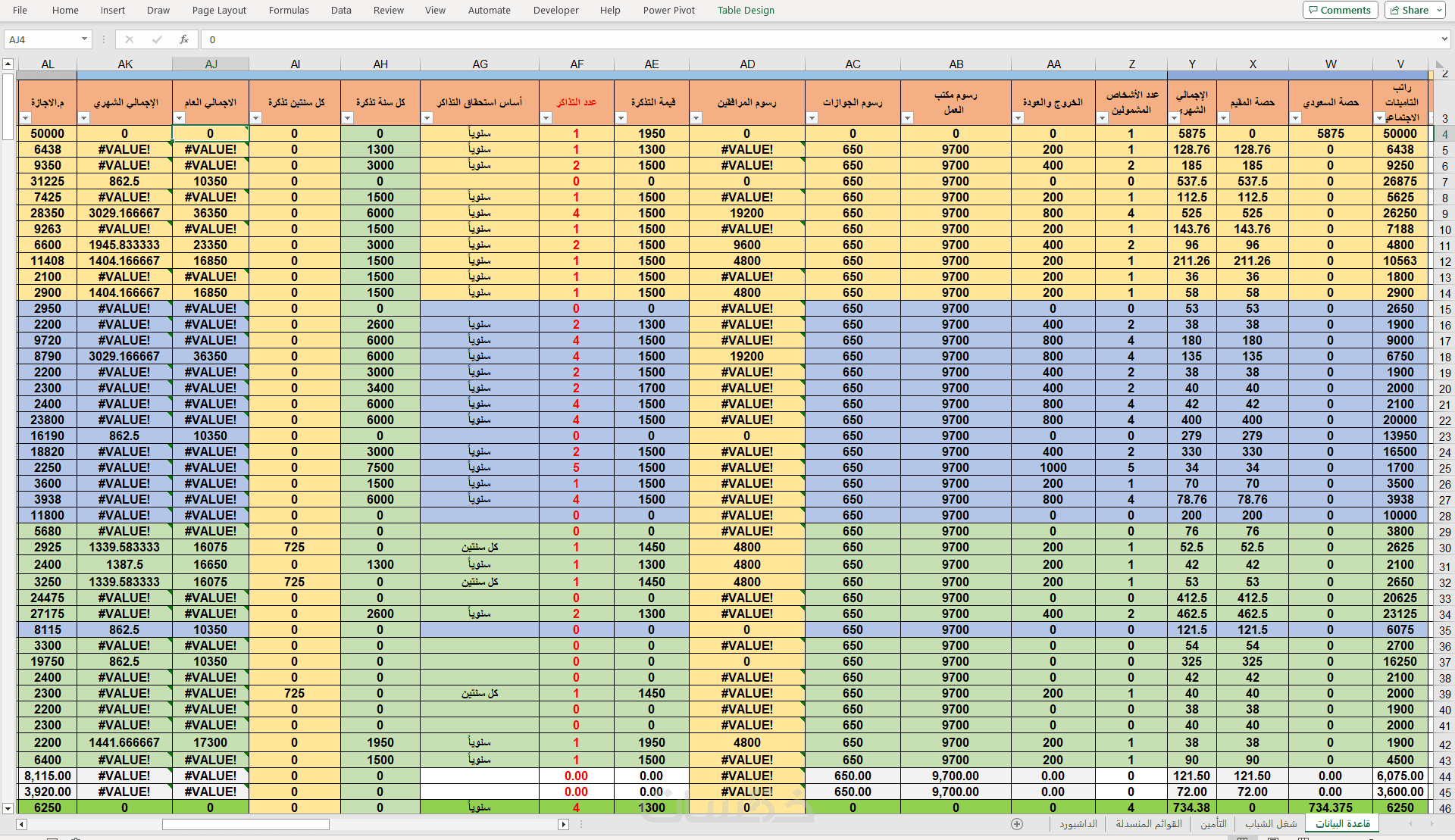Switch to the الداشبورد sheet tab
This screenshot has height=840, width=1455.
1078,824
